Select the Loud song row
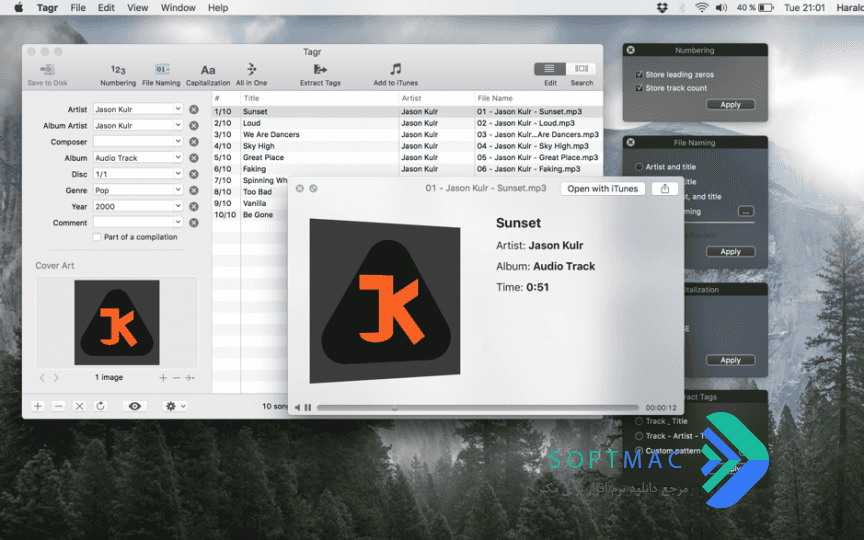This screenshot has height=540, width=864. pyautogui.click(x=408, y=123)
